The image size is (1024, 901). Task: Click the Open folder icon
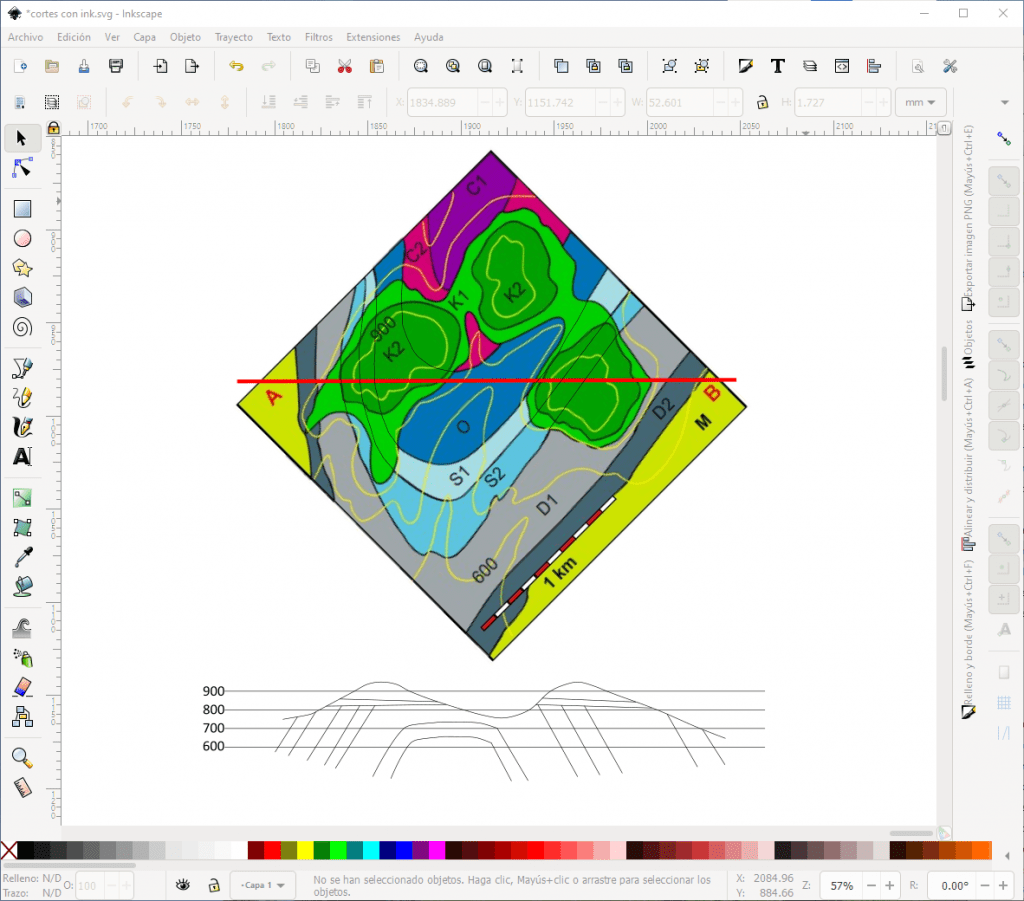coord(52,66)
